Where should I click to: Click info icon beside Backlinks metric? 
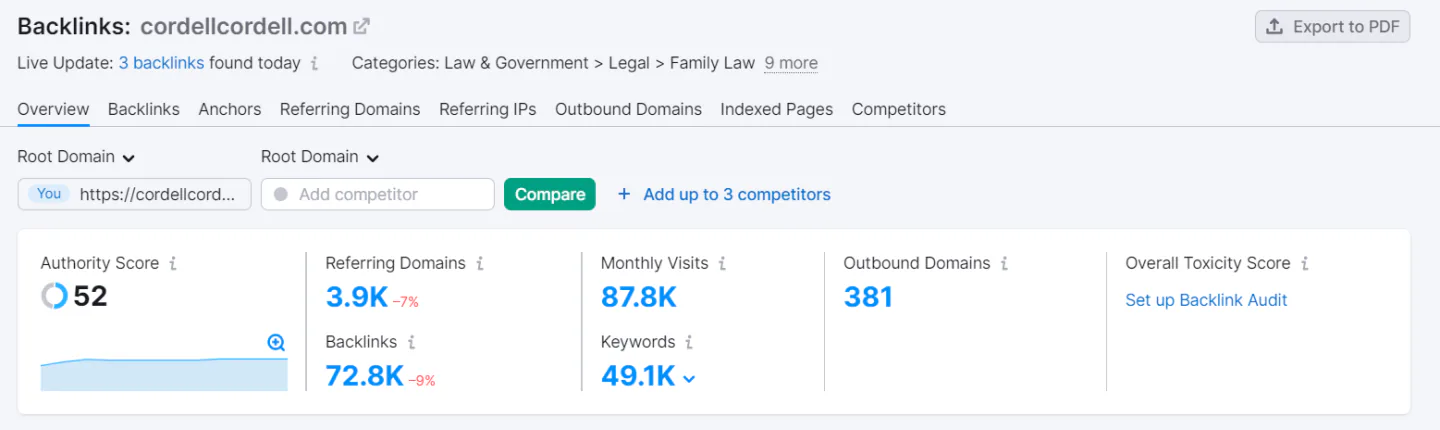pyautogui.click(x=411, y=342)
